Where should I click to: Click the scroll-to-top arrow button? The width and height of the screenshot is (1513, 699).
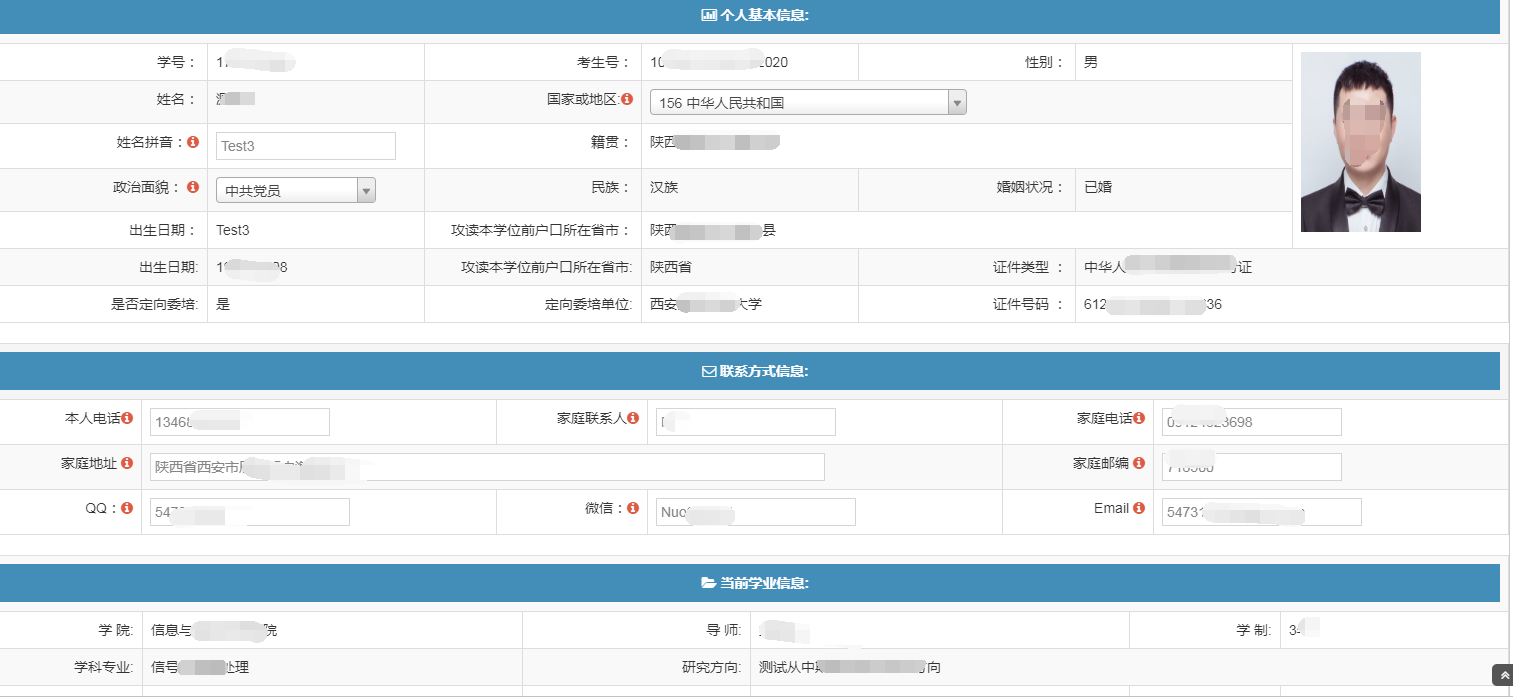[x=1501, y=675]
